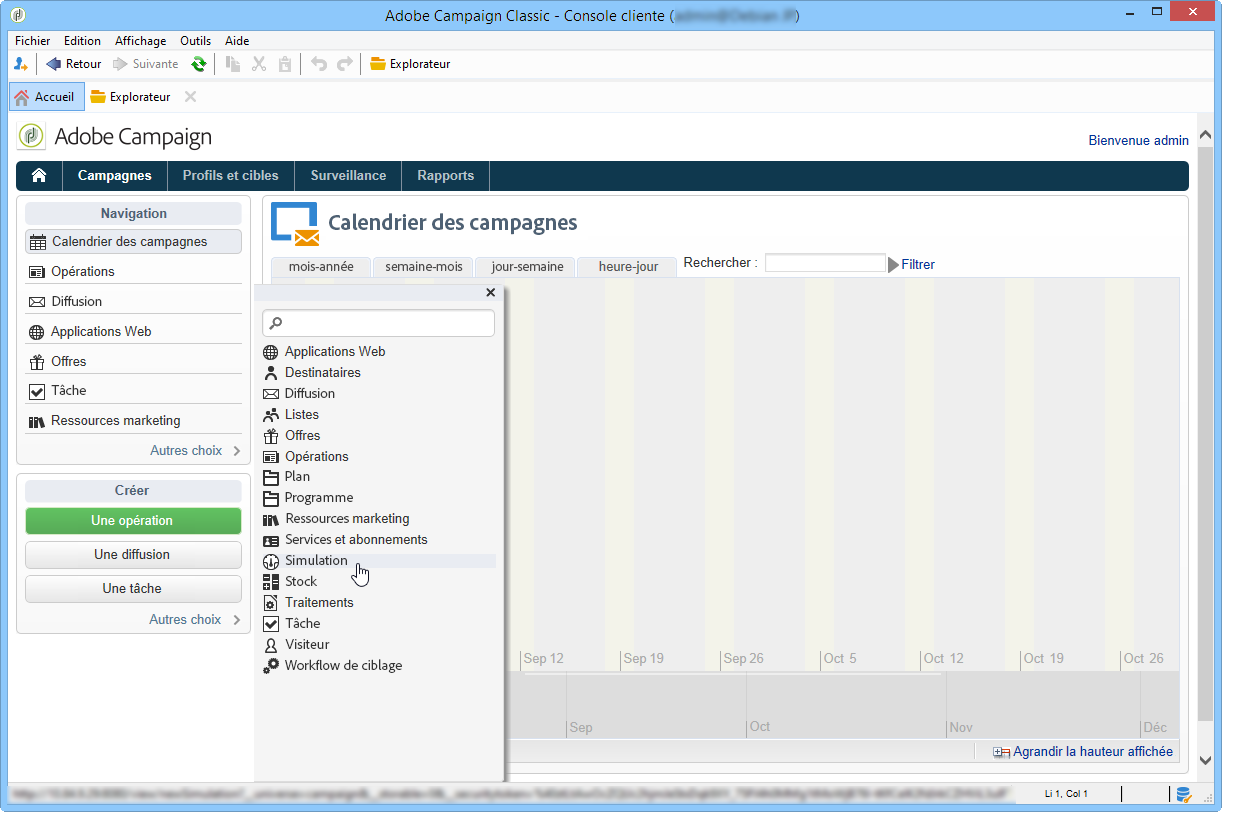Switch to the Explorateur tab
This screenshot has width=1237, height=831.
click(130, 97)
